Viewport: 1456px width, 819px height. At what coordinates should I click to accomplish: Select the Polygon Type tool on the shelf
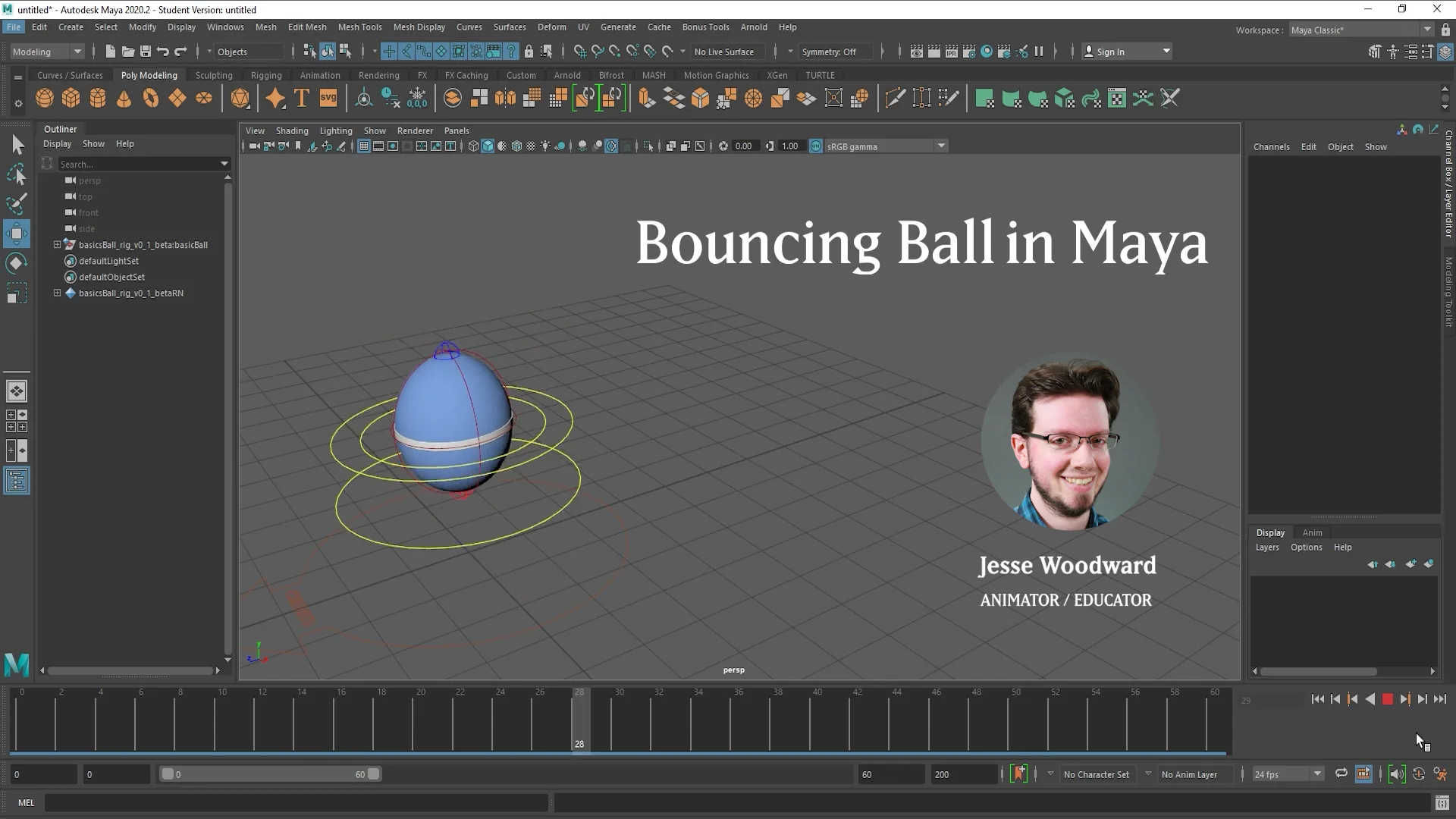[300, 98]
